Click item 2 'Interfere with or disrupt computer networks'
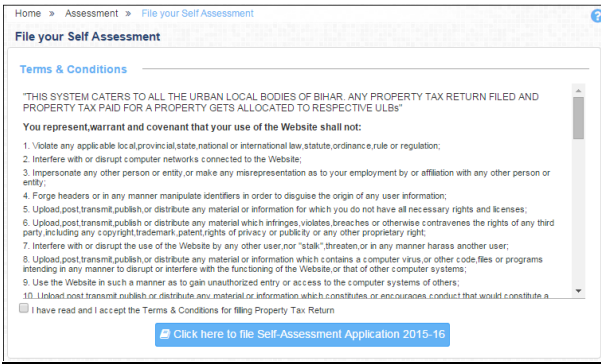601x364 pixels. [x=162, y=159]
